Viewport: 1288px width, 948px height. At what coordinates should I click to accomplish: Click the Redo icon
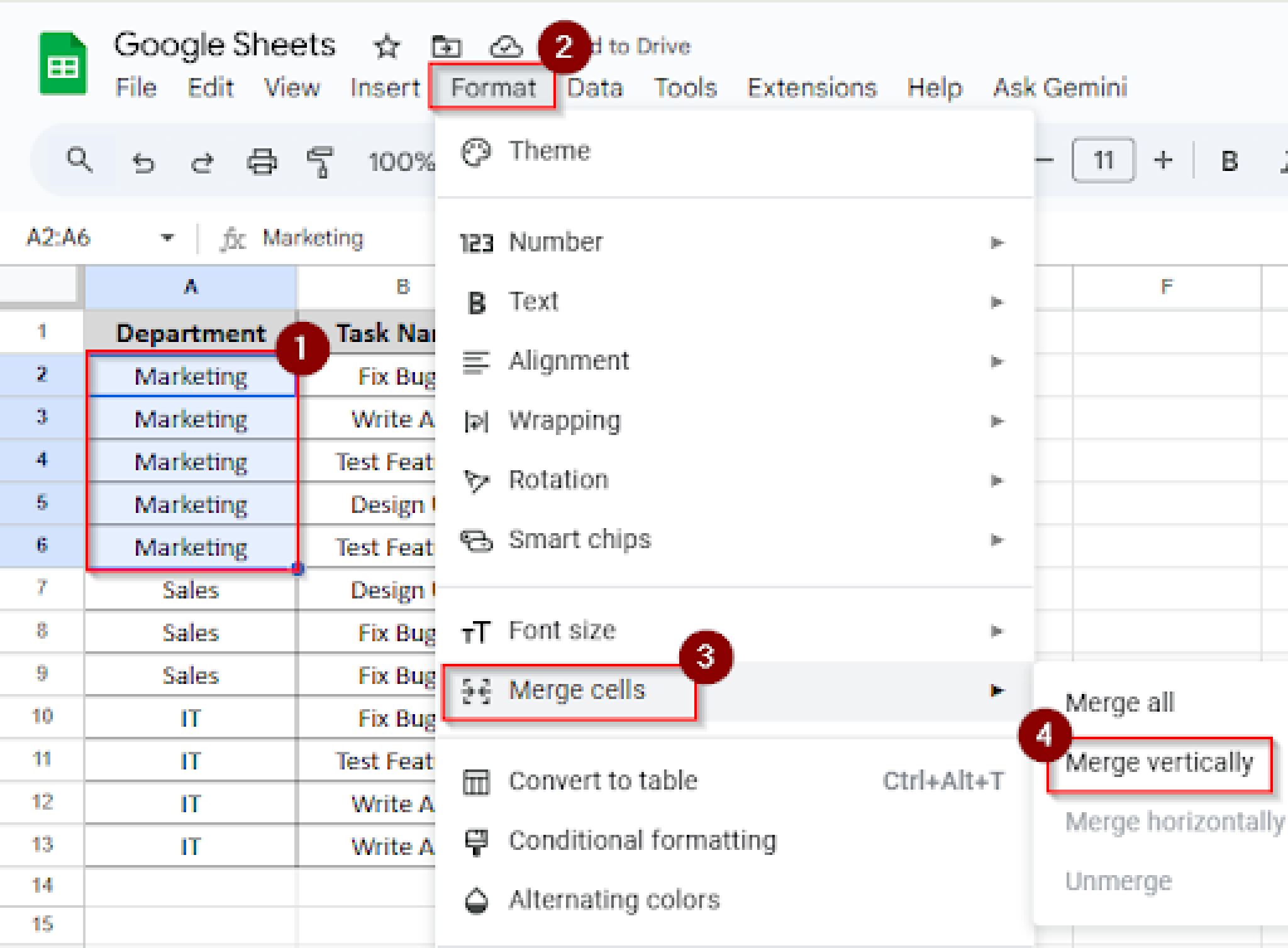(202, 162)
